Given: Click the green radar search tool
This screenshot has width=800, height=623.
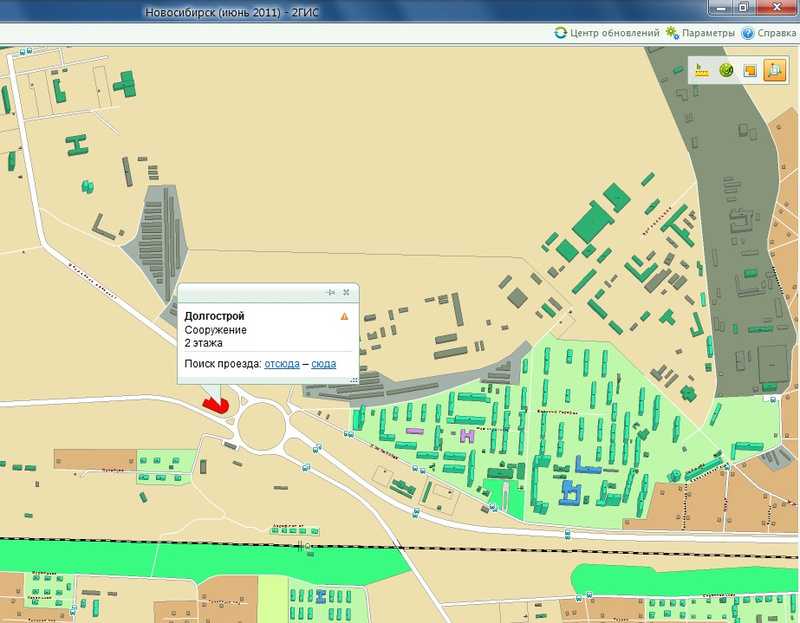Looking at the screenshot, I should click(x=726, y=70).
